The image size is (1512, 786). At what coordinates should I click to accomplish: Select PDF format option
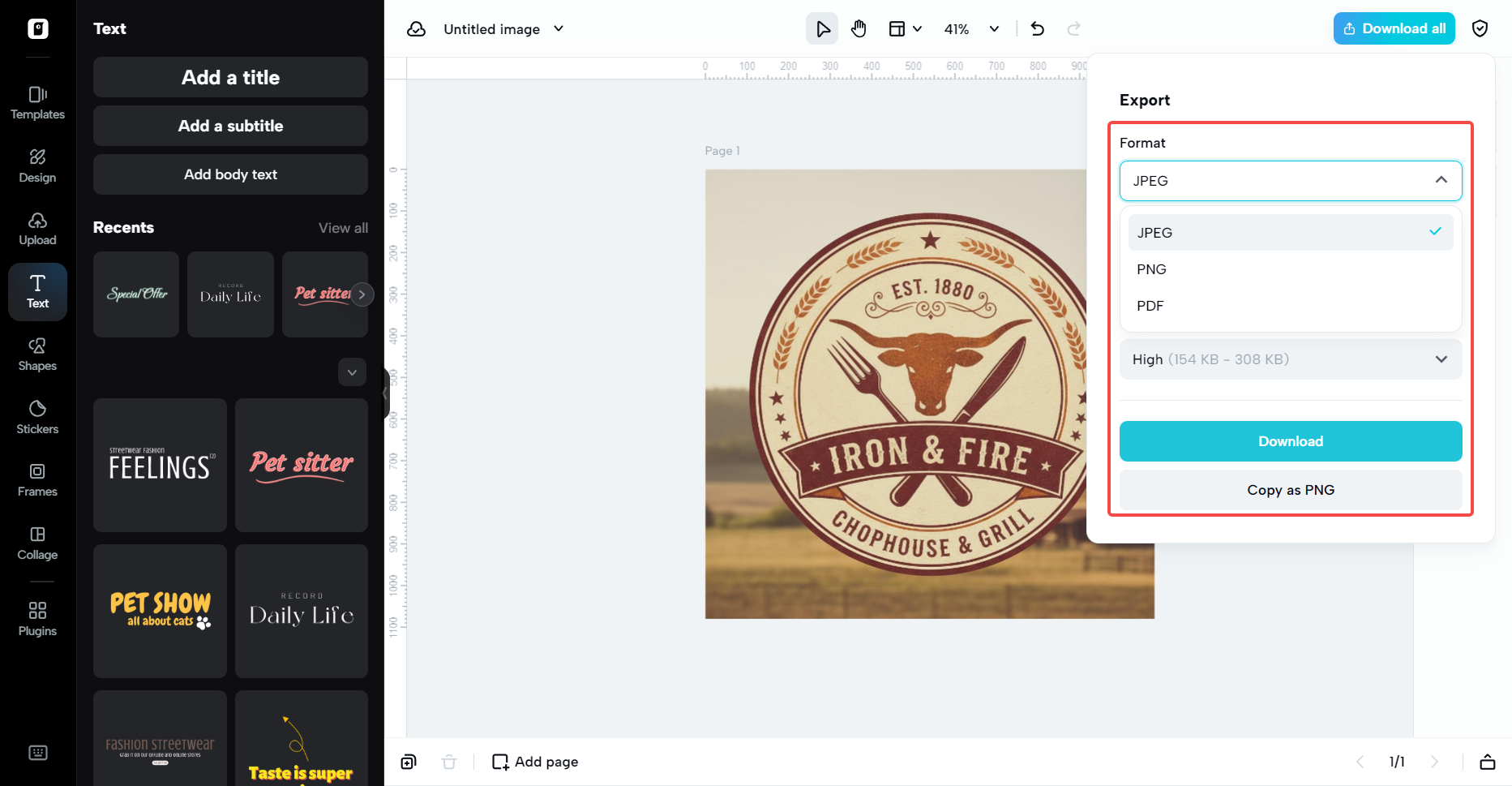coord(1291,306)
